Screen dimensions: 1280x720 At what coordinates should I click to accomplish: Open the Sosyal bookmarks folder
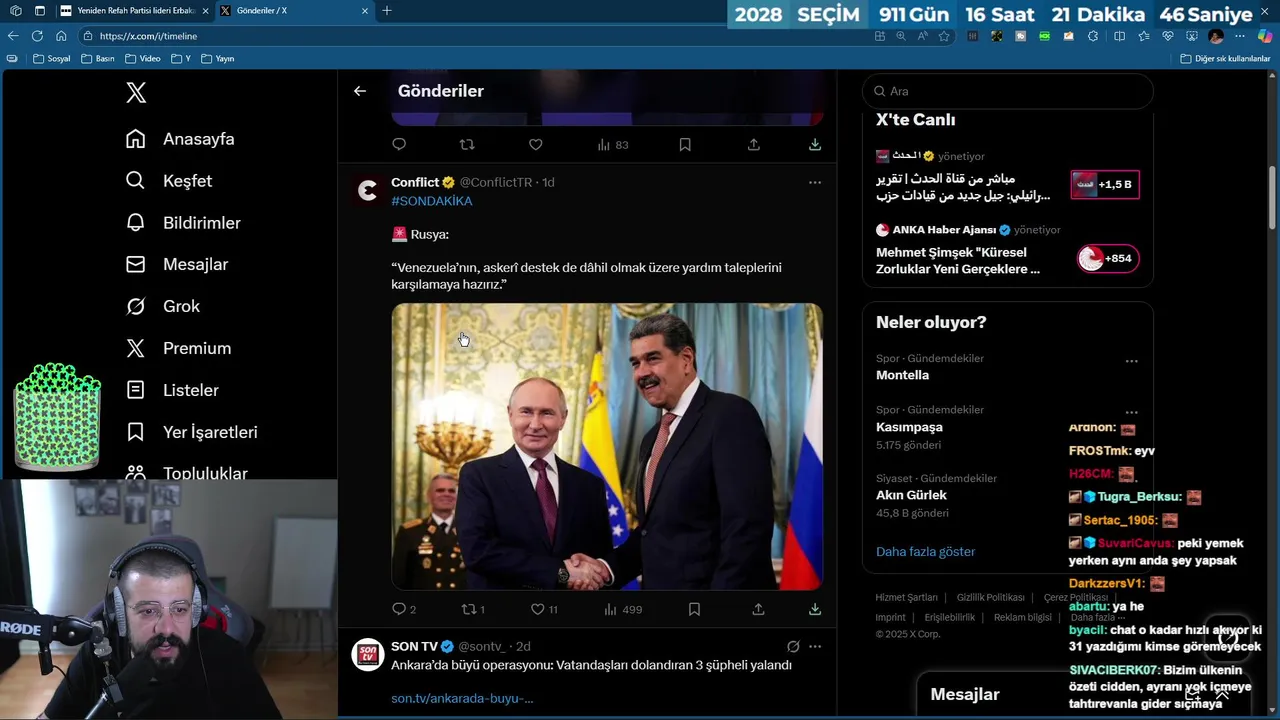click(x=52, y=59)
